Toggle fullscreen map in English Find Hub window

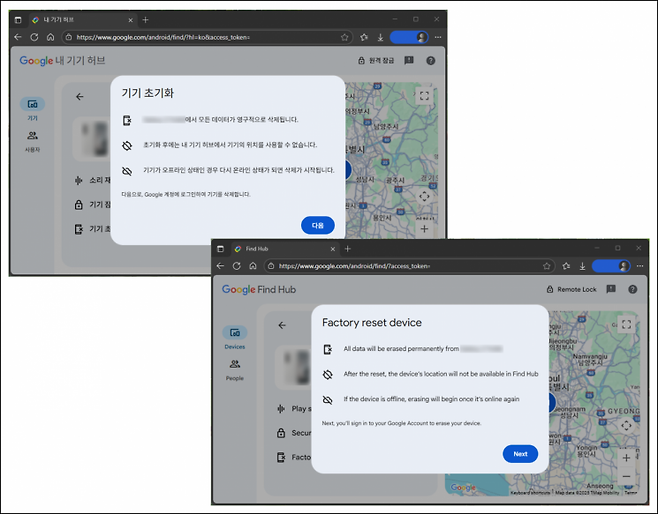point(626,325)
